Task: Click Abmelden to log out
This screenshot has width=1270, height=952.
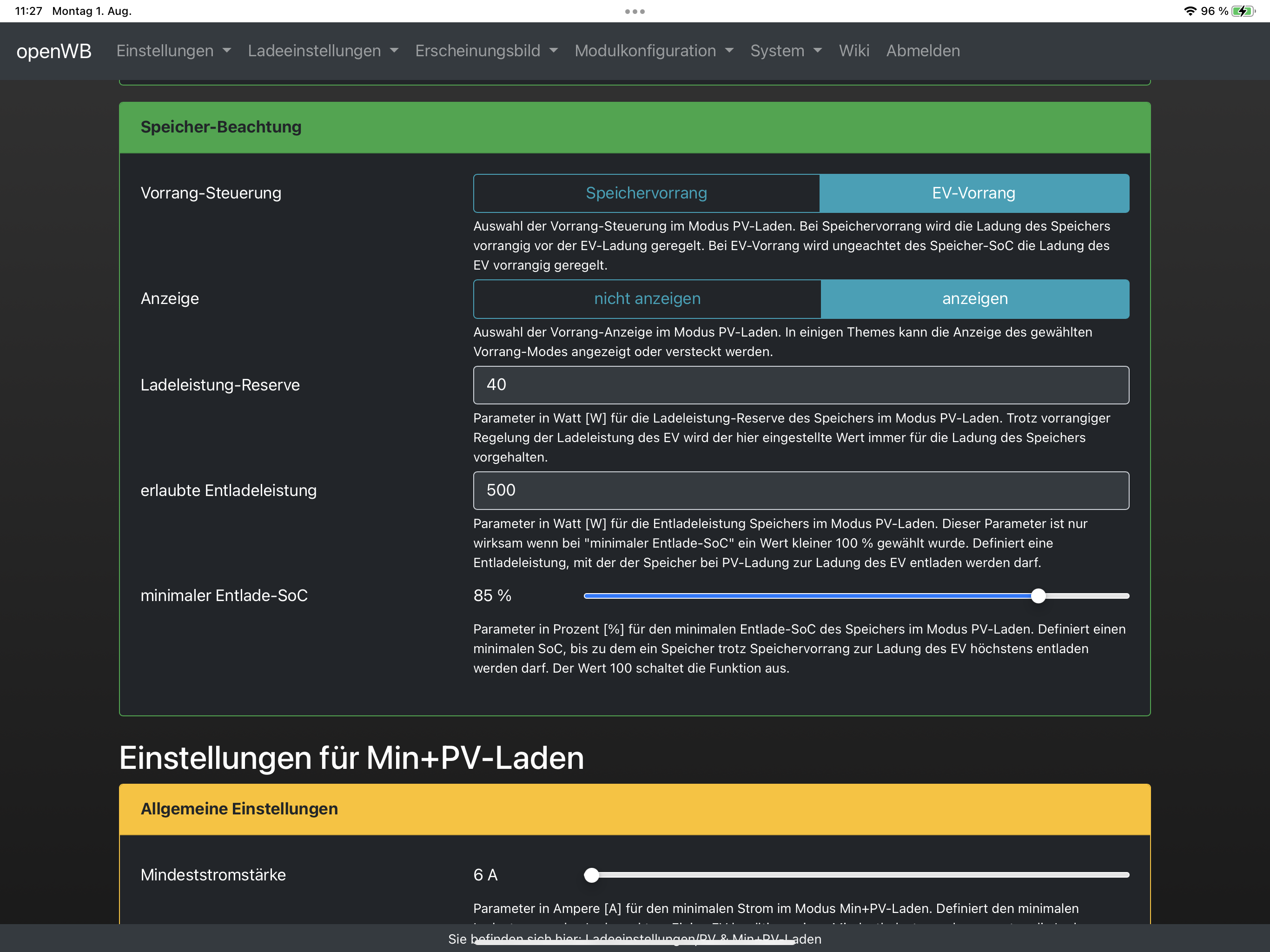Action: (923, 51)
